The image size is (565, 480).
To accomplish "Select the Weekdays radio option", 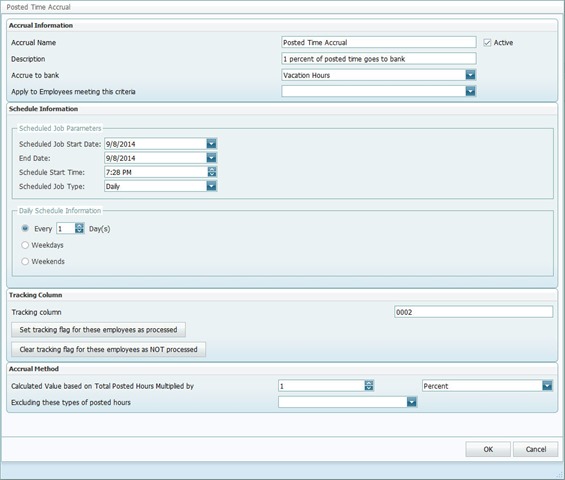I will [x=25, y=245].
